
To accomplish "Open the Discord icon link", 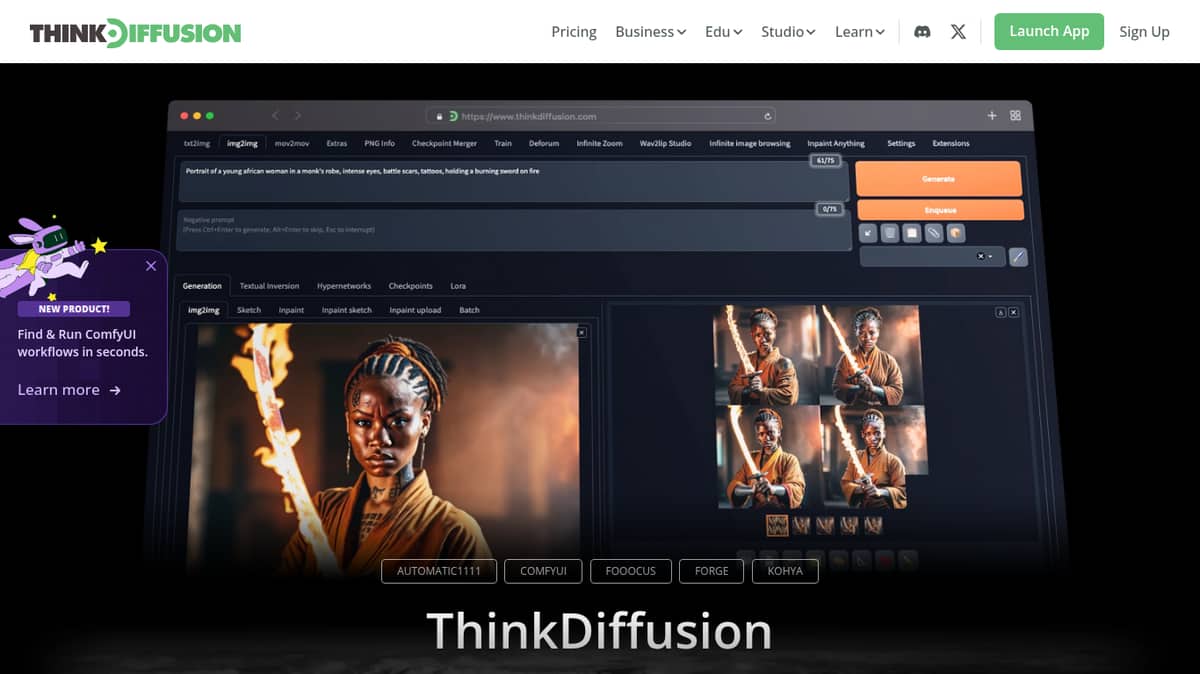I will click(x=922, y=32).
